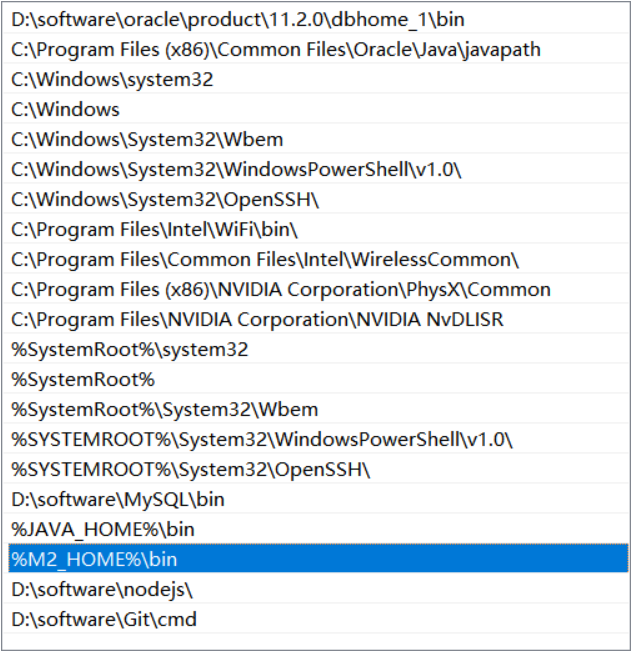This screenshot has width=634, height=653.
Task: Select the C:\Windows\System32\Wbem entry
Action: (x=317, y=140)
